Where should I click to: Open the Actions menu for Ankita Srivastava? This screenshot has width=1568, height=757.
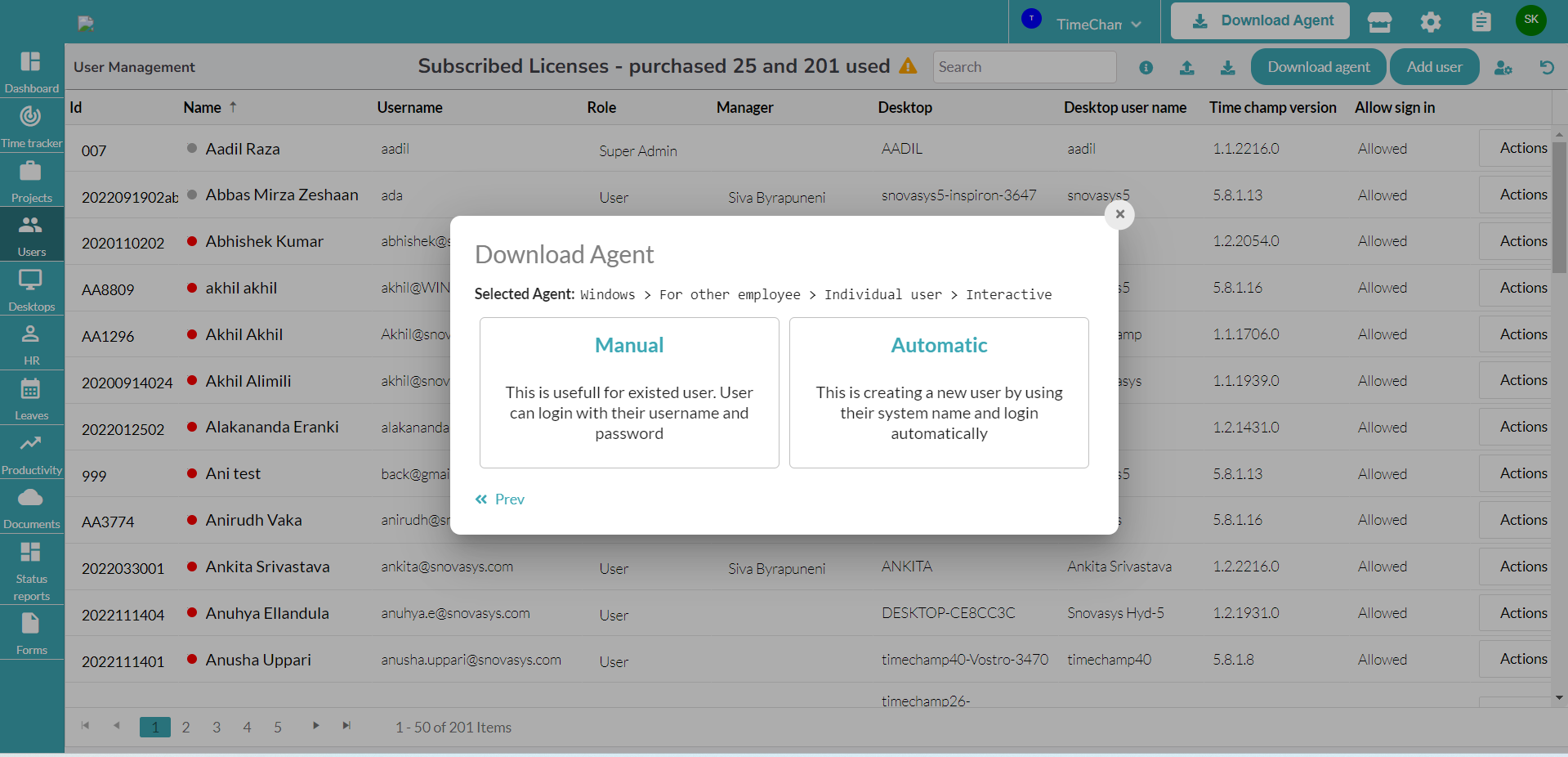1517,567
